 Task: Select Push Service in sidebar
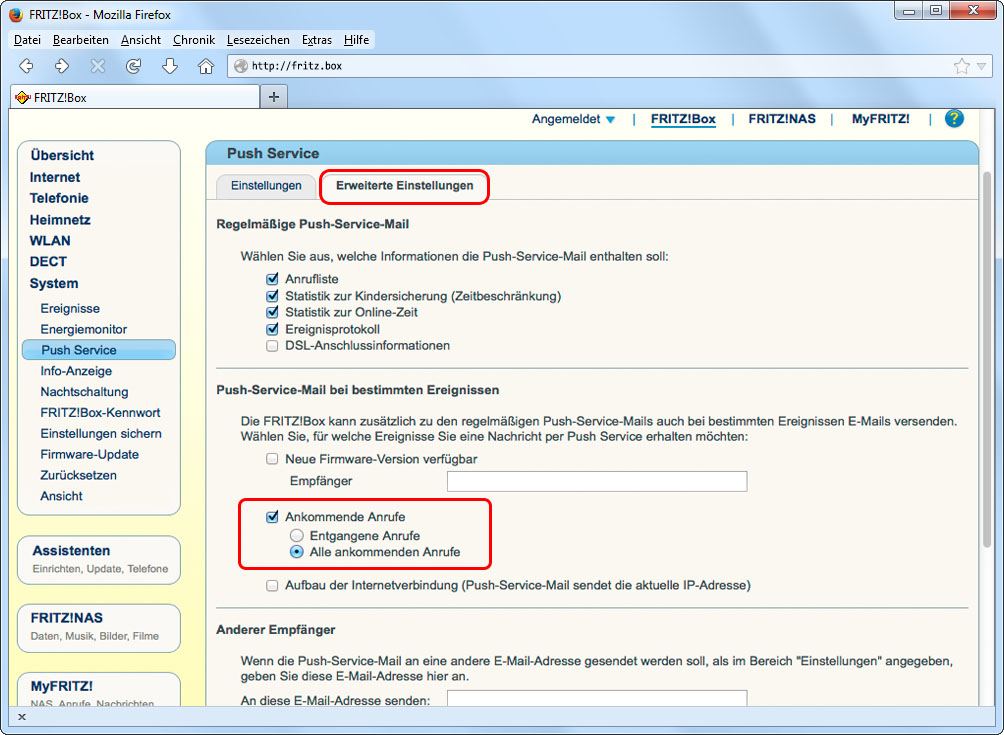[99, 350]
